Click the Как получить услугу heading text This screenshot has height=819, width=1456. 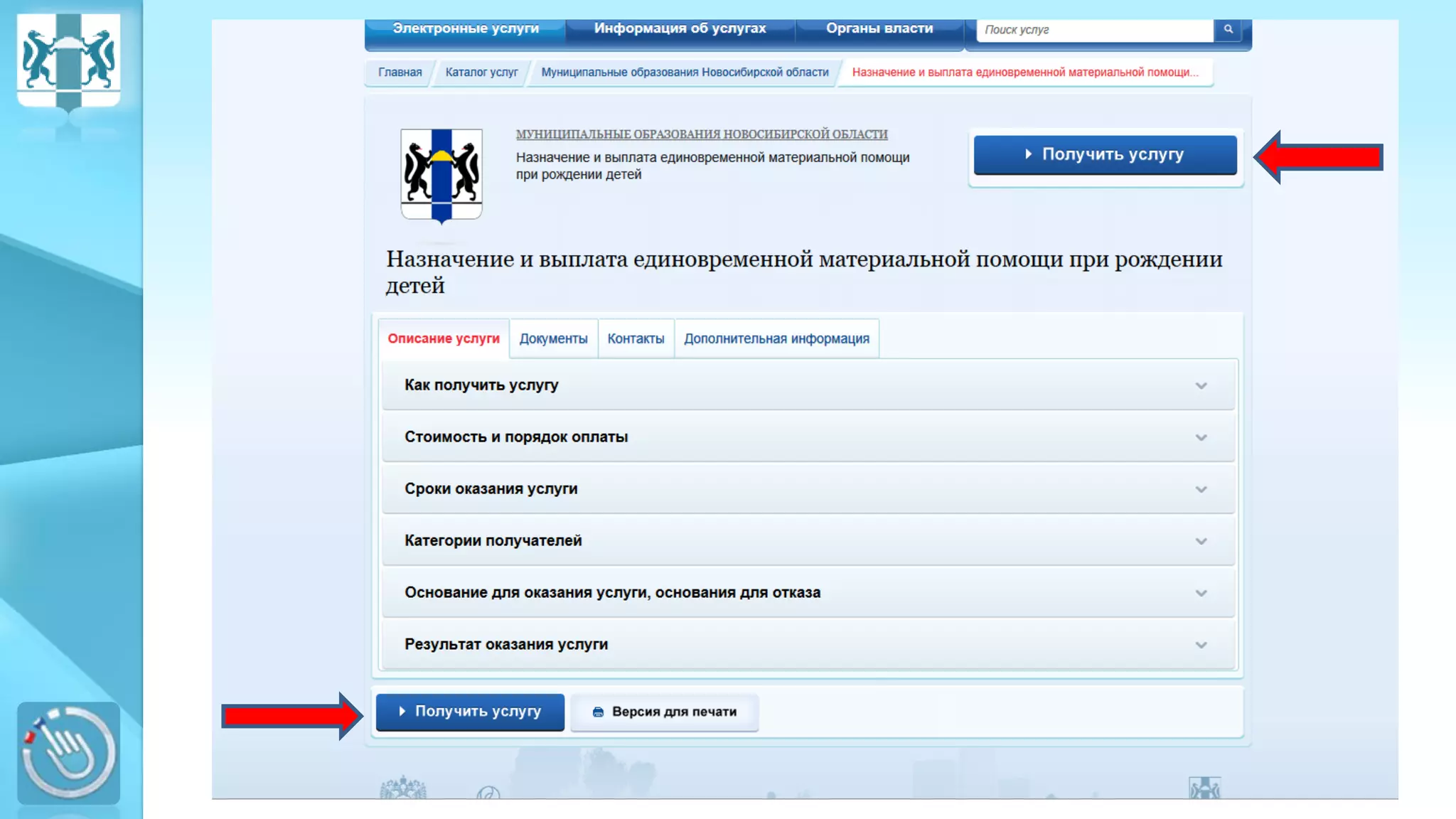[481, 385]
